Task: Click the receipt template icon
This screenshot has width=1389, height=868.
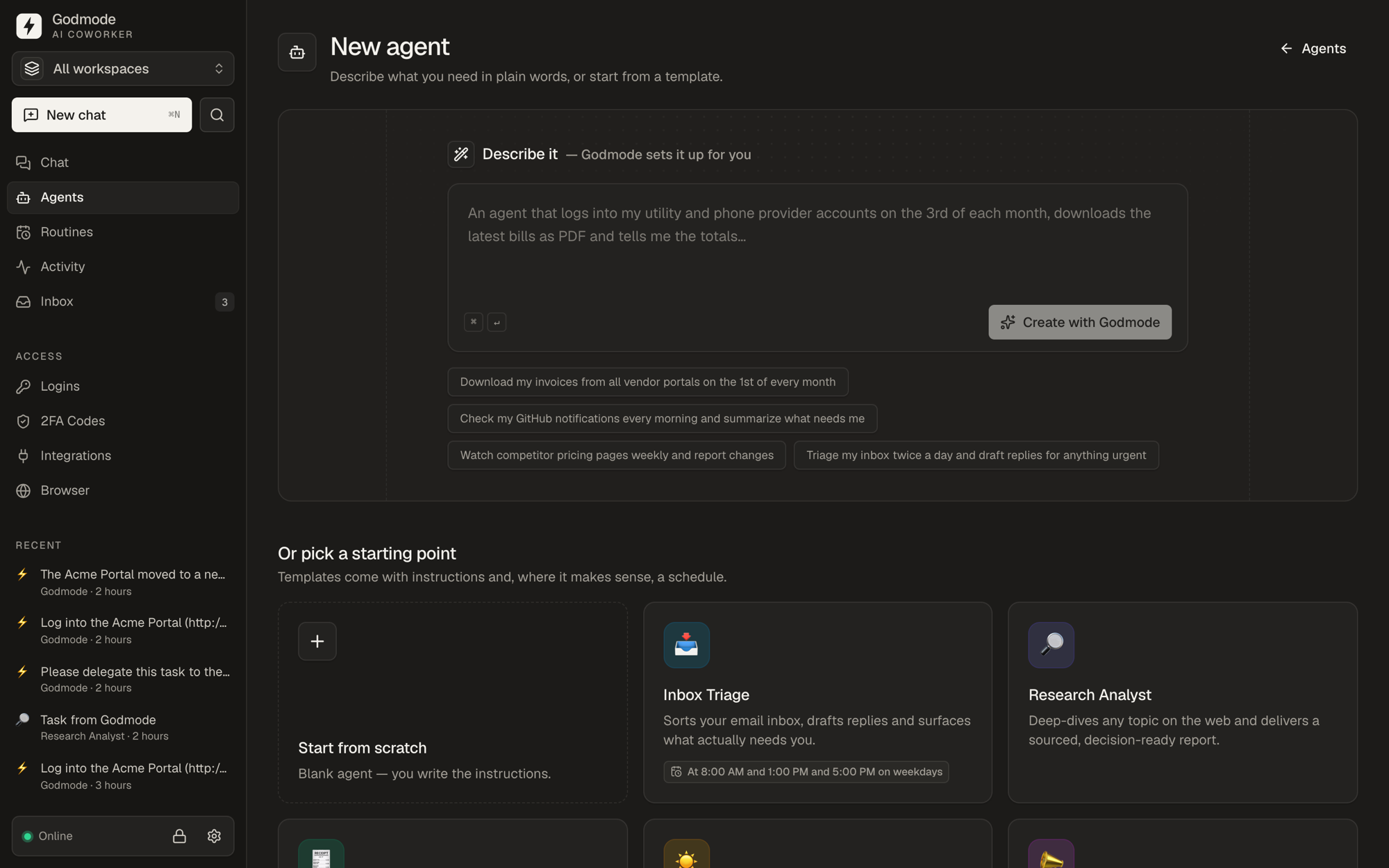Action: click(x=321, y=854)
